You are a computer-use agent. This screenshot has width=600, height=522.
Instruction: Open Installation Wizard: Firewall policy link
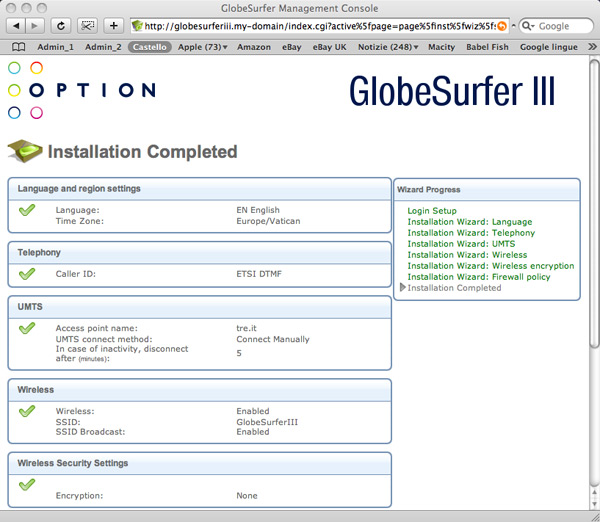[x=479, y=277]
